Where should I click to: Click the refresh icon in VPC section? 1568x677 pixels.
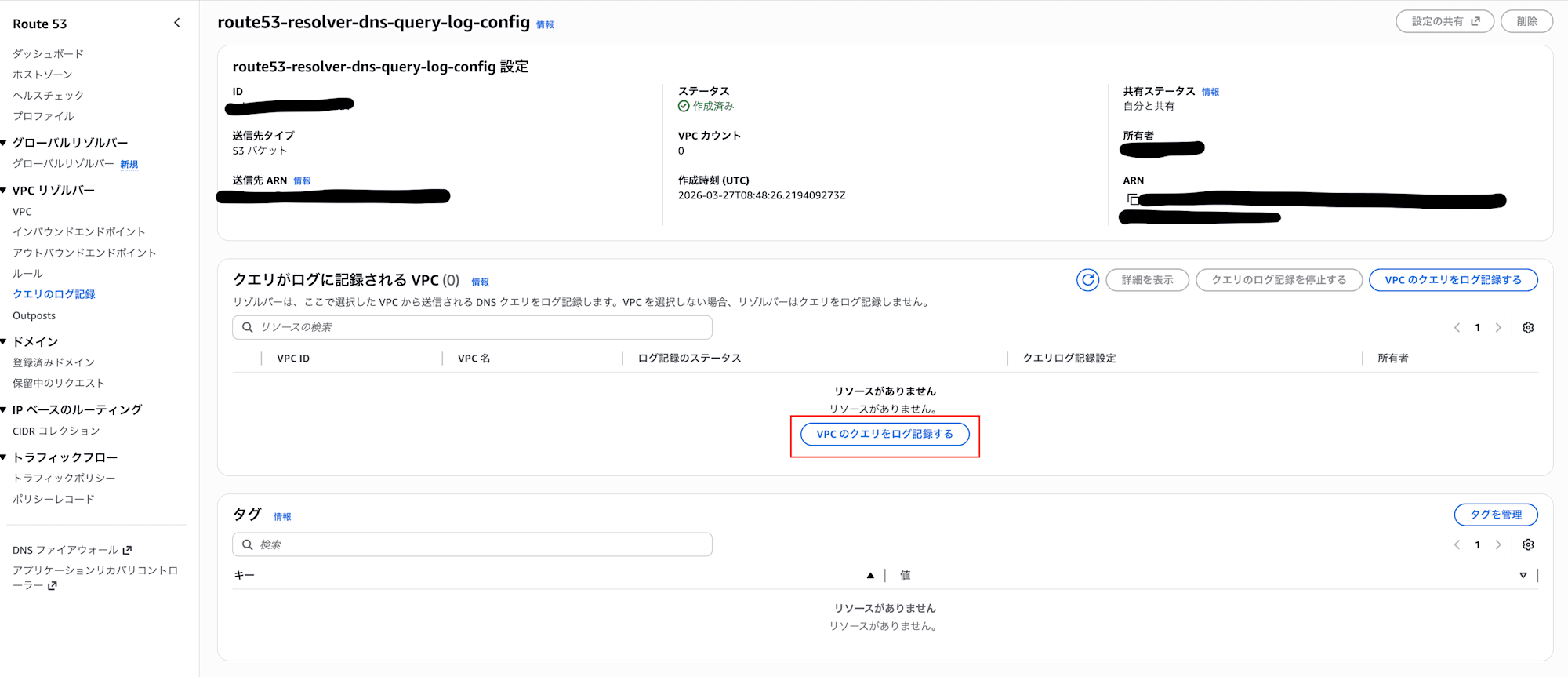1087,280
